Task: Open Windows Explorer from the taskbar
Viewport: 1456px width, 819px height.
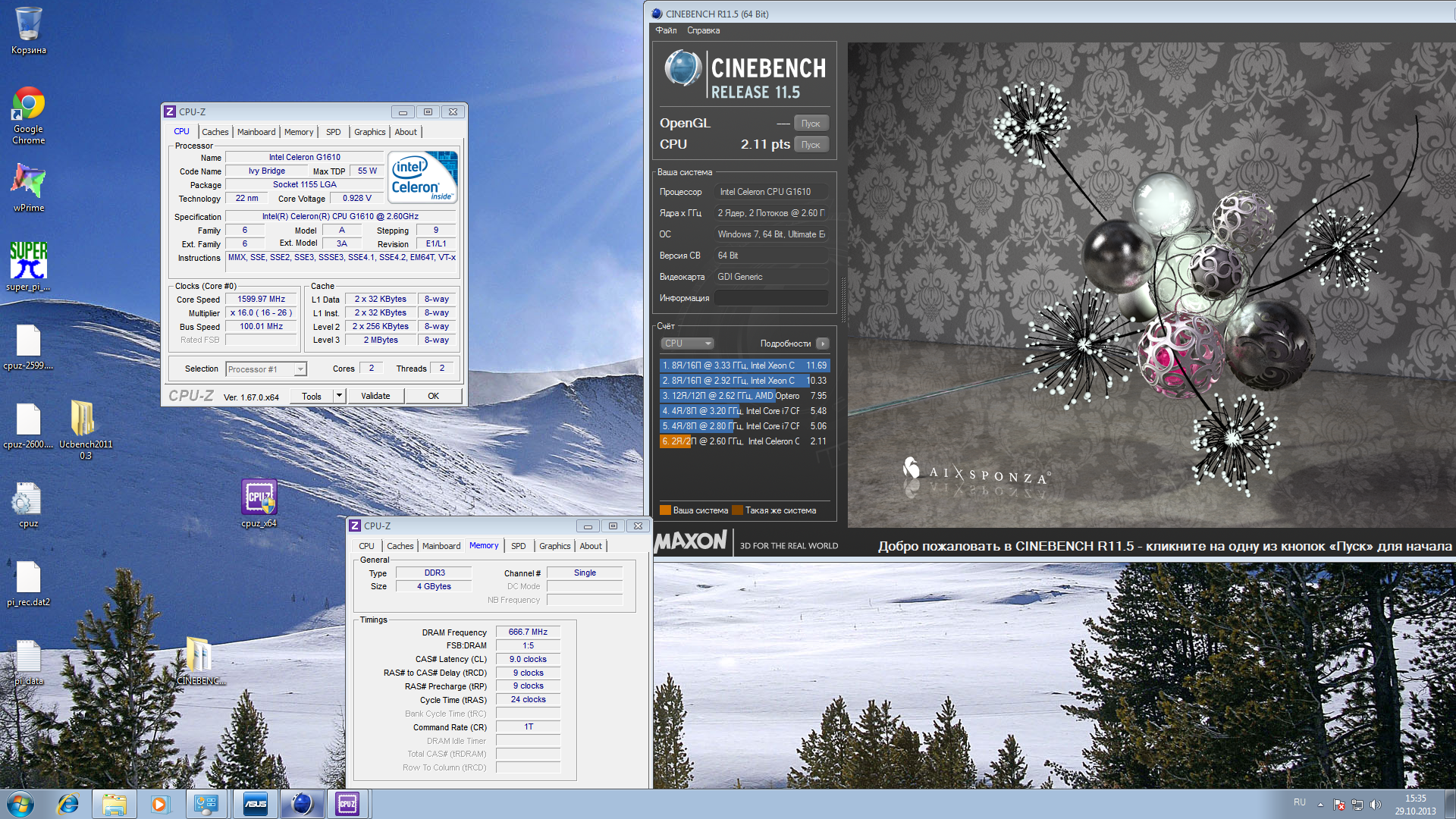Action: coord(115,804)
